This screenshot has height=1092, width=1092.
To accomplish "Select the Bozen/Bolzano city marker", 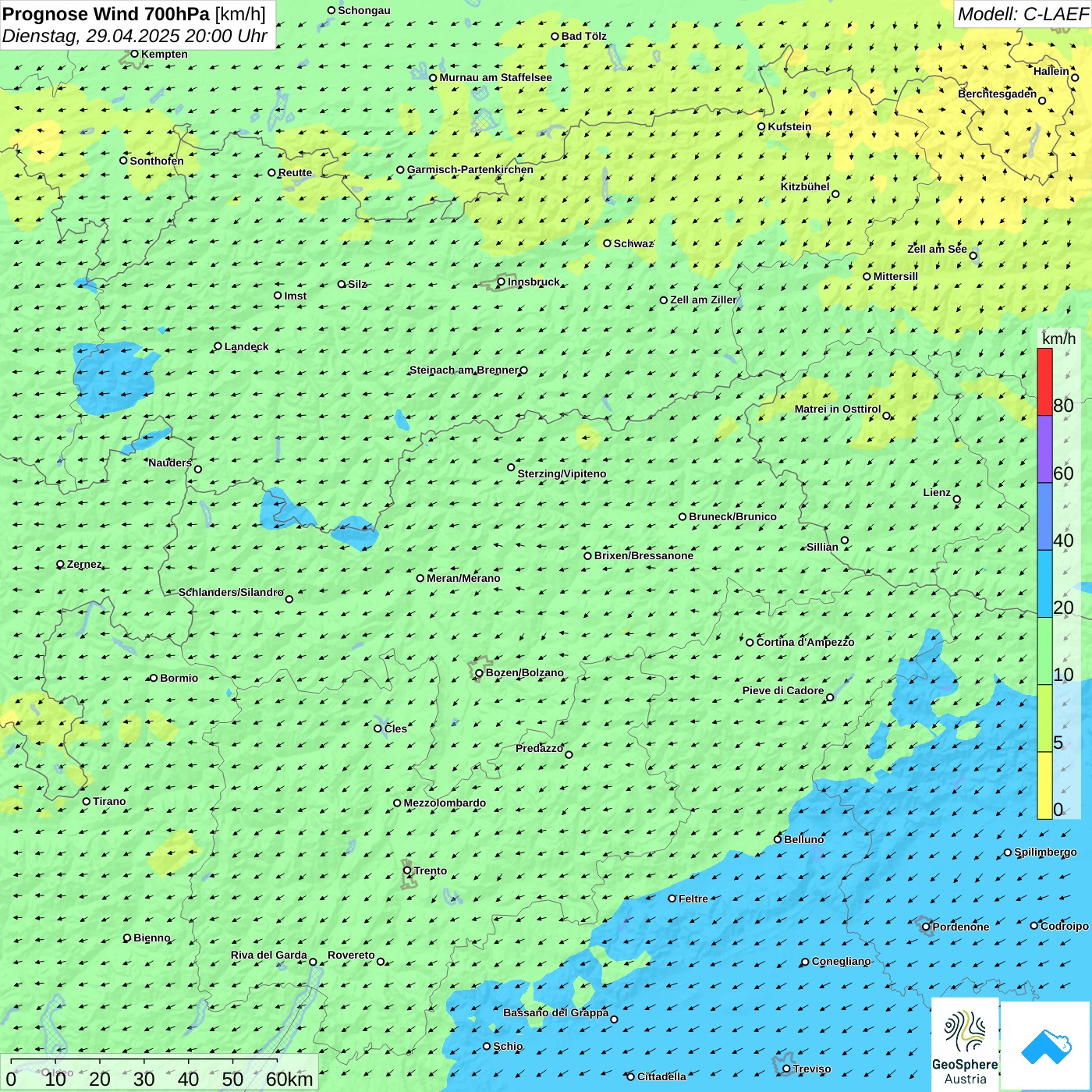I will [479, 673].
